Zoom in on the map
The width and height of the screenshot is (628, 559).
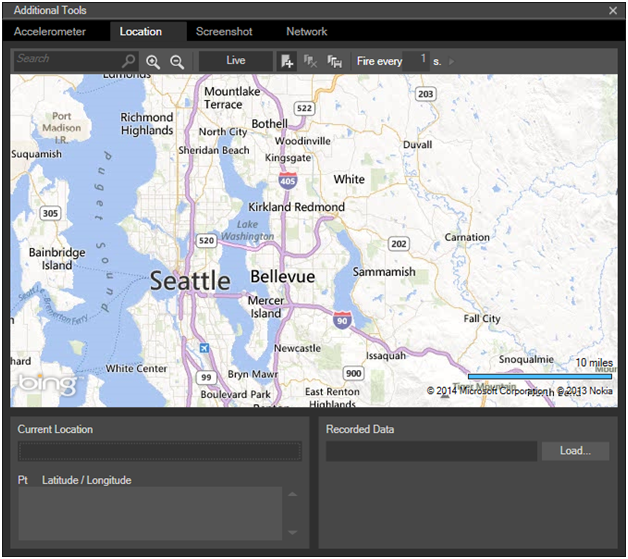(x=153, y=61)
